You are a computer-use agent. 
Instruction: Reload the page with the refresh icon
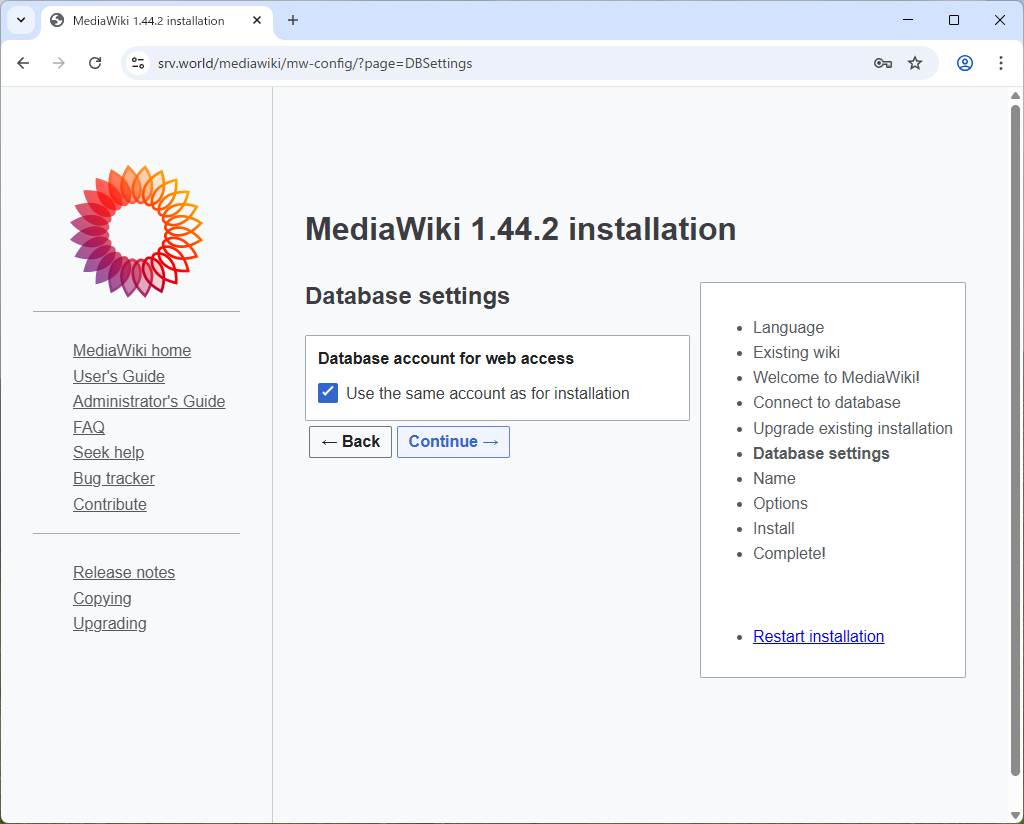(x=95, y=63)
